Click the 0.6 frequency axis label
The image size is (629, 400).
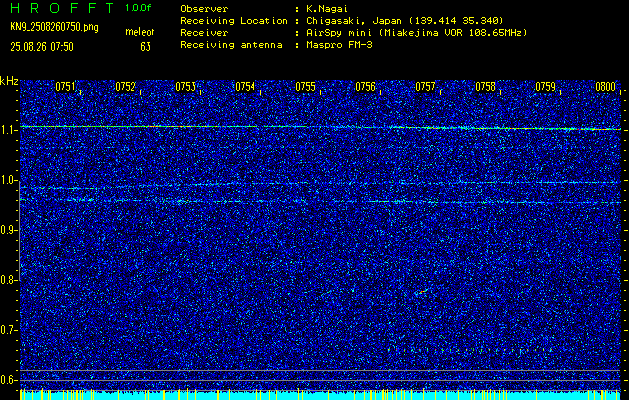(x=8, y=380)
